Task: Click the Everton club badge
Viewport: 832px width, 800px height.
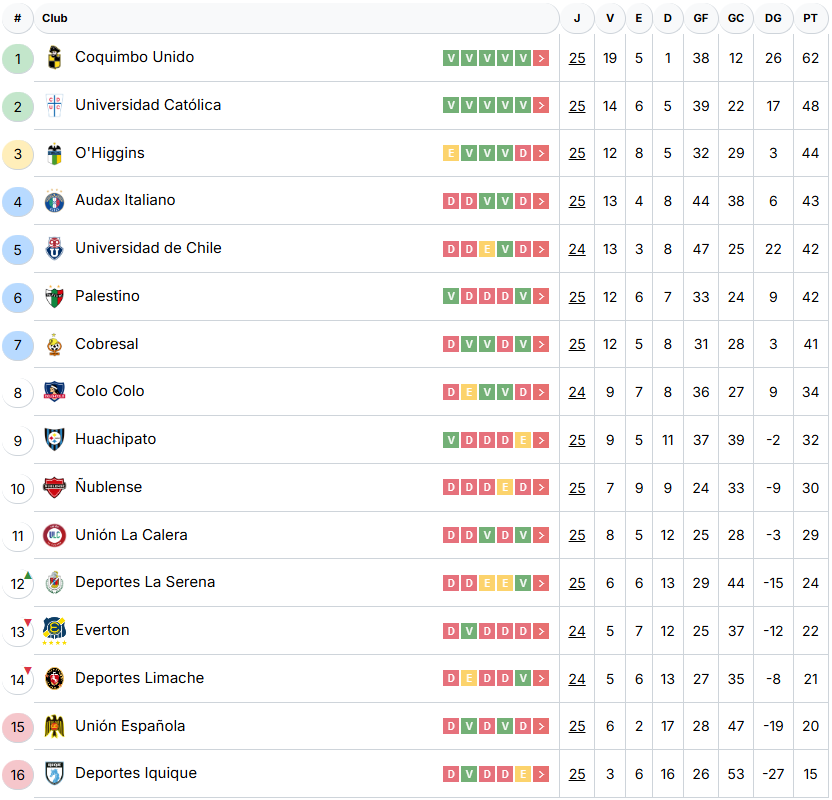Action: coord(54,631)
